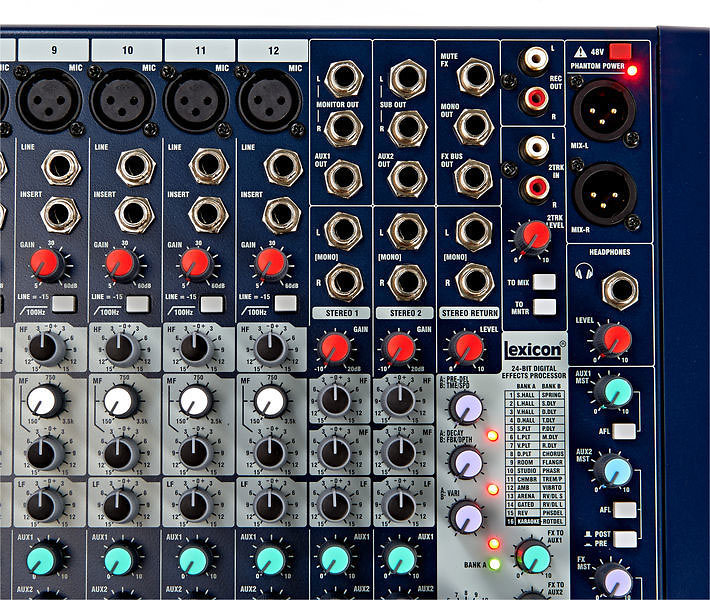Click the FX TO AUX1 teal knob

click(535, 558)
